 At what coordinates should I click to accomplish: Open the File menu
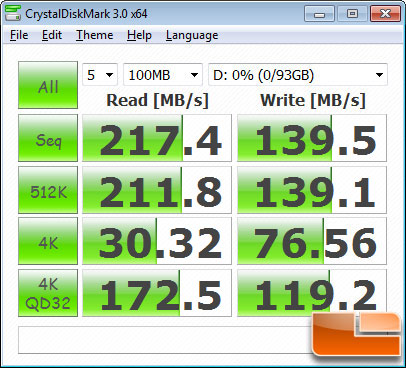[x=19, y=35]
